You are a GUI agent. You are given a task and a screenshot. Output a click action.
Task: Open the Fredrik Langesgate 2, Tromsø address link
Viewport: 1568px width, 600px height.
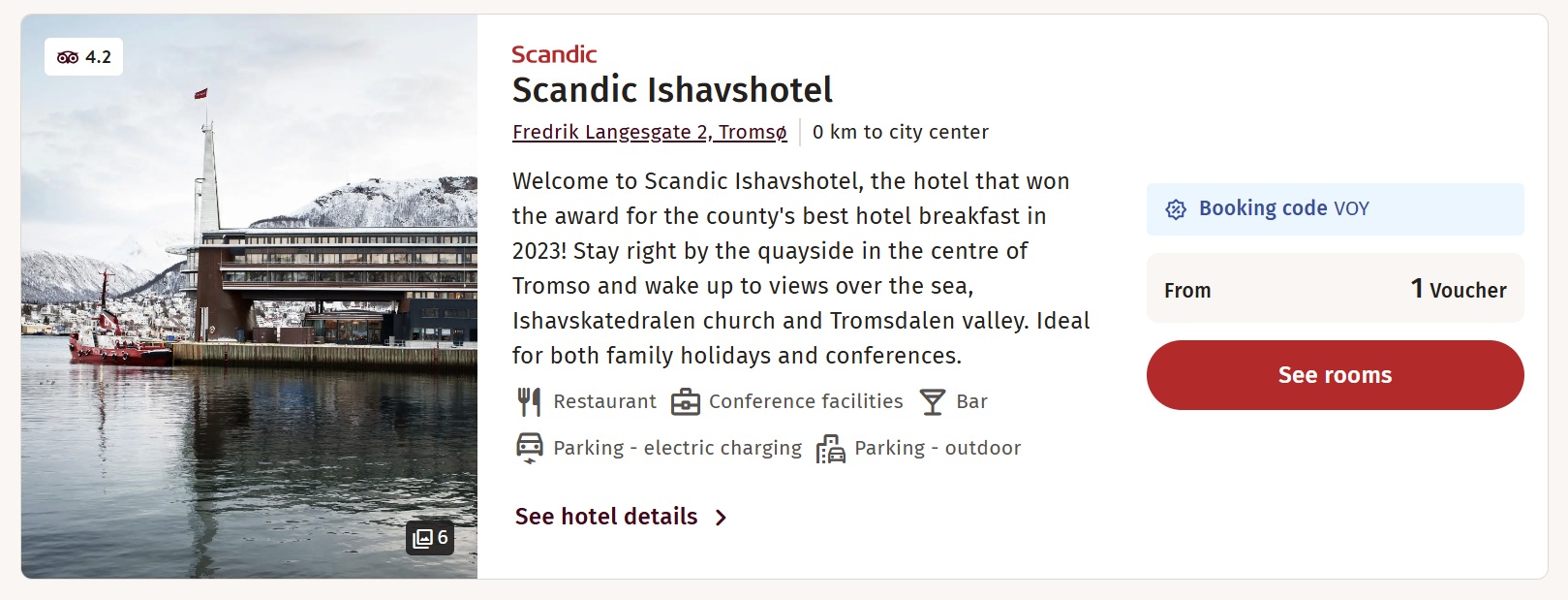(x=650, y=132)
